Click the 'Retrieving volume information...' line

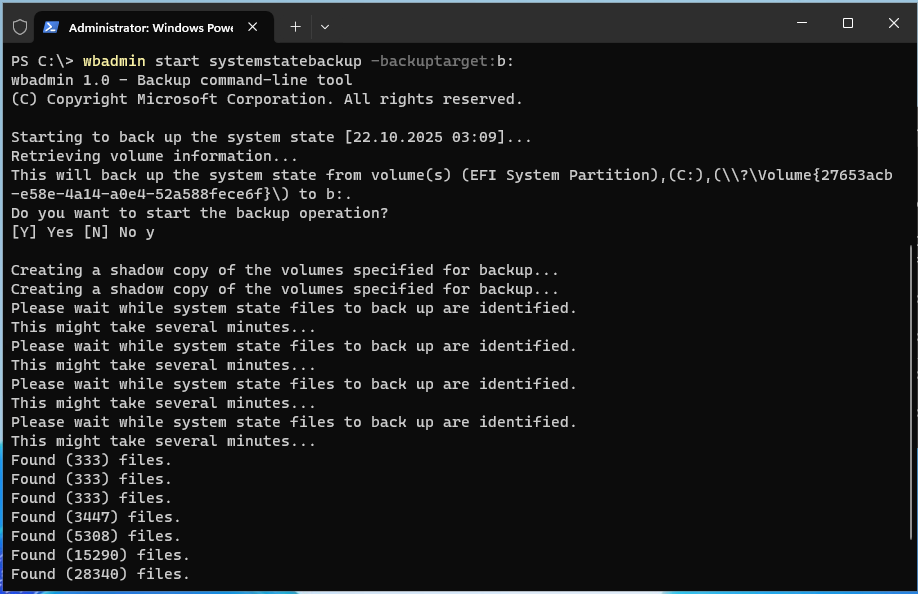coord(154,156)
